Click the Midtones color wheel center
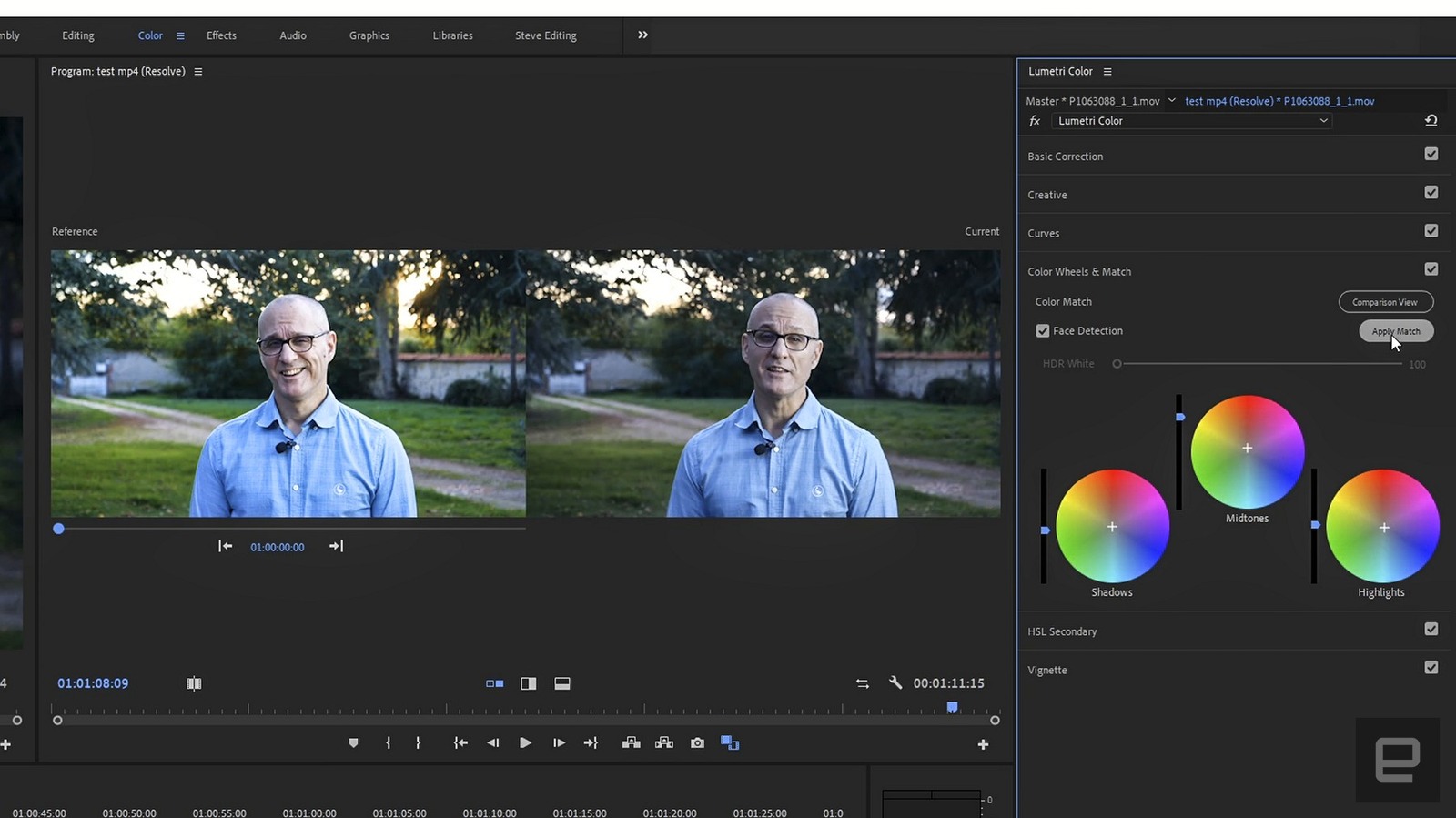Image resolution: width=1456 pixels, height=818 pixels. tap(1247, 449)
